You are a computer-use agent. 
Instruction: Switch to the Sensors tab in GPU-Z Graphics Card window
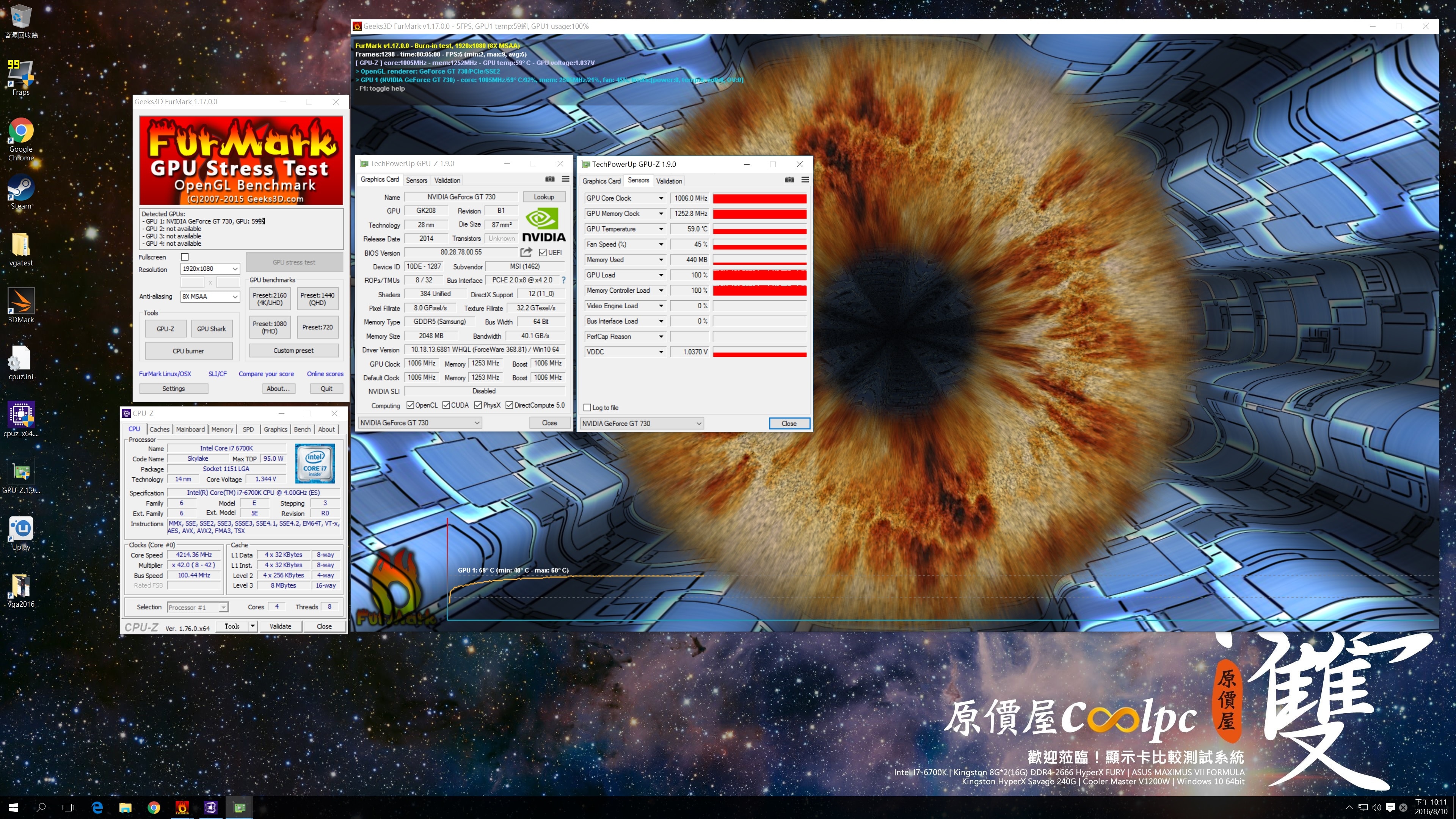pyautogui.click(x=417, y=180)
